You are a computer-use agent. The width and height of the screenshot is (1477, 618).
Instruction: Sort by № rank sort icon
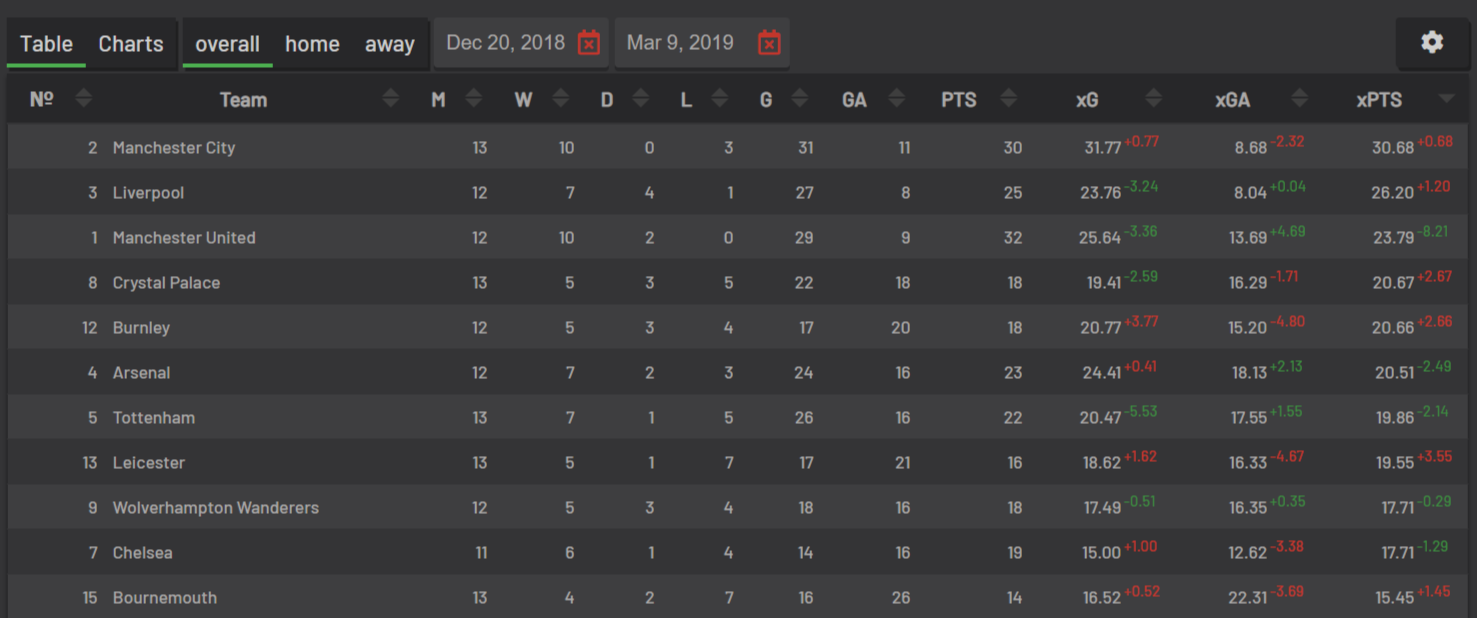(x=83, y=99)
